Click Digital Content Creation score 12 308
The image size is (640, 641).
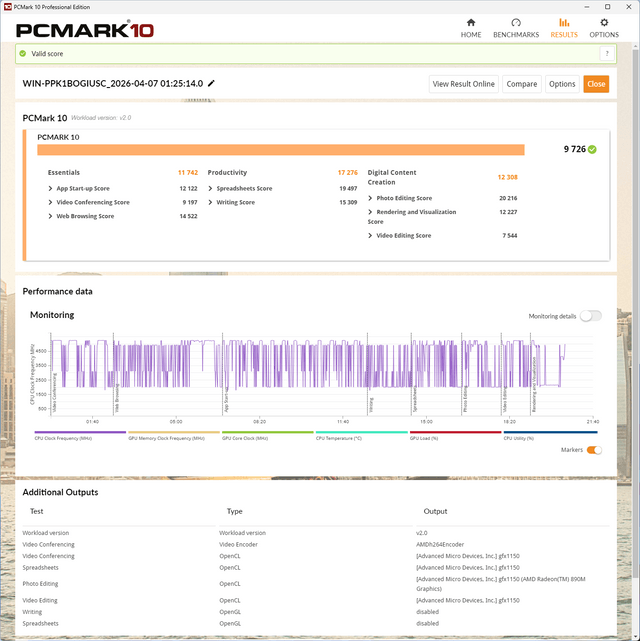click(x=507, y=177)
